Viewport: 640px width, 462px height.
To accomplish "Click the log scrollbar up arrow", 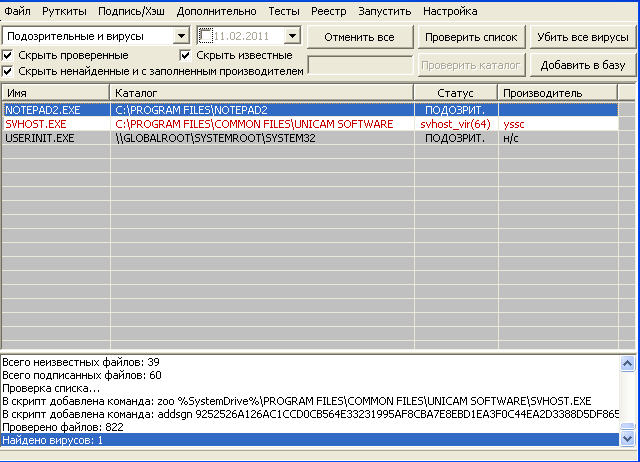I will 627,363.
